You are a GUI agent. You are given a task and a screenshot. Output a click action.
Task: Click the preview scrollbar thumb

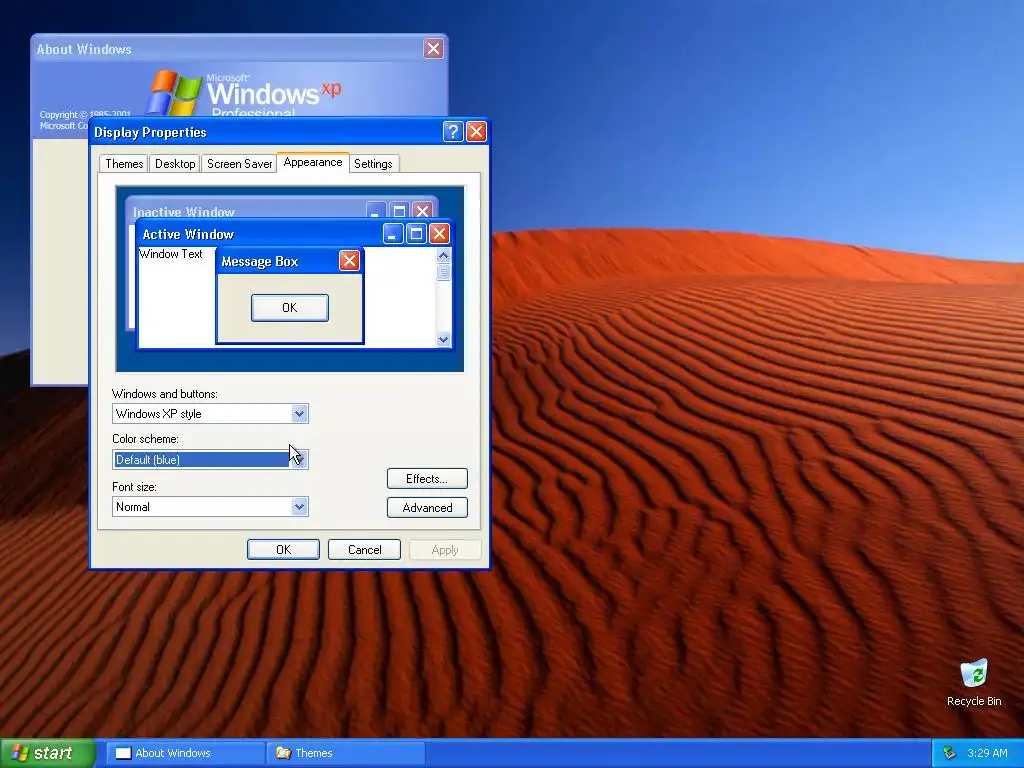click(443, 272)
